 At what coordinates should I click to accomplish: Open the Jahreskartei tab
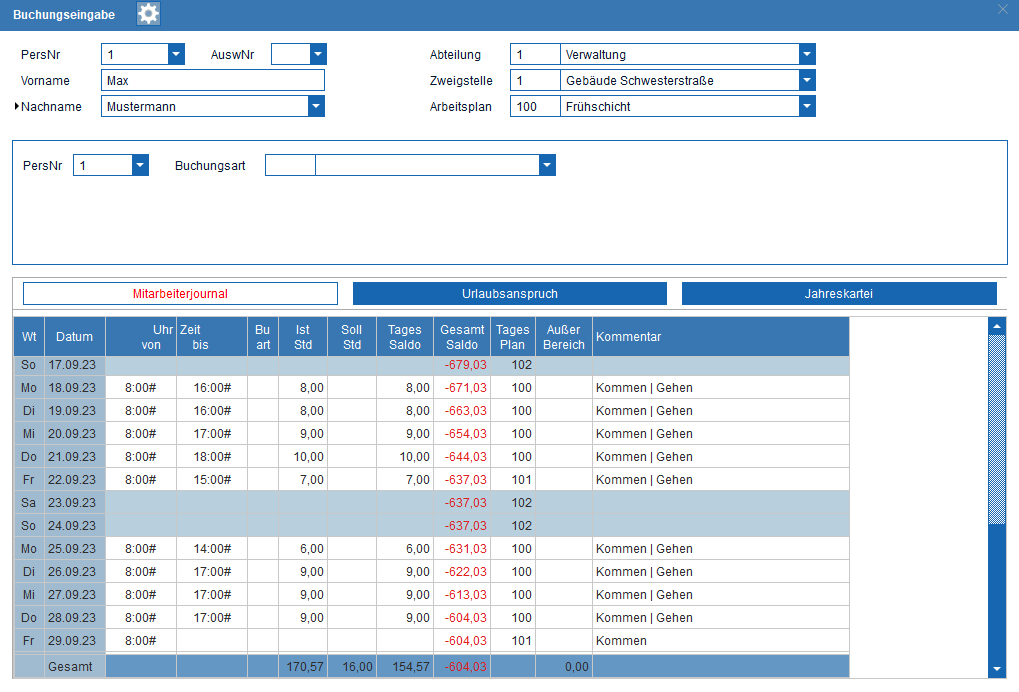tap(839, 294)
